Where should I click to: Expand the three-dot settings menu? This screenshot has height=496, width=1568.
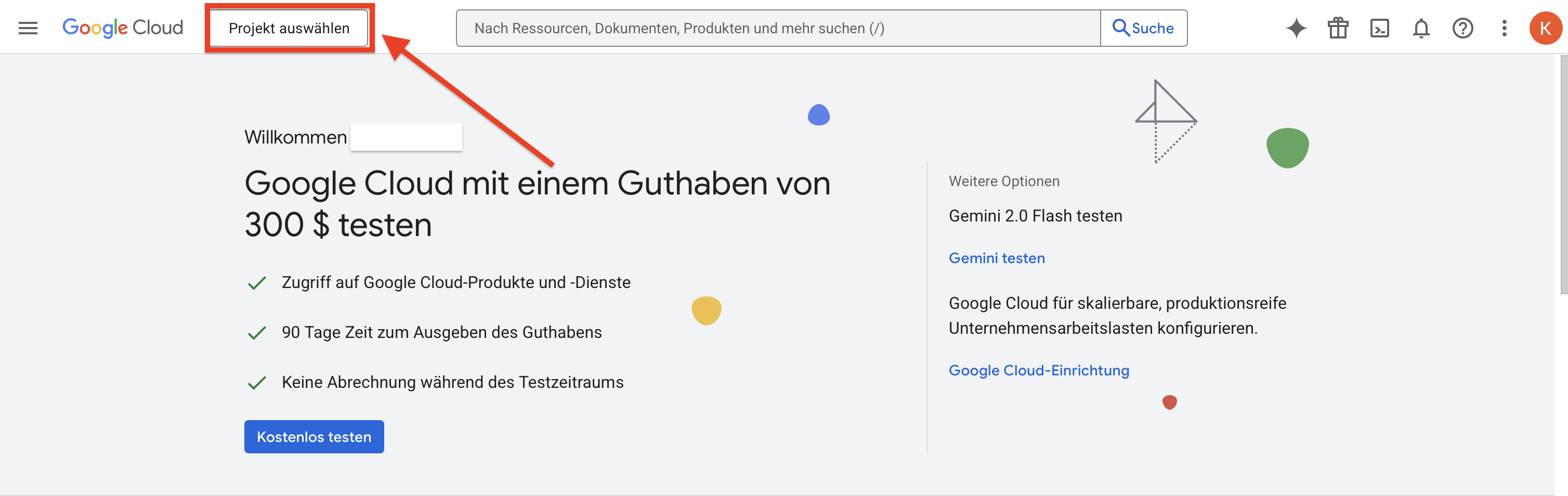[x=1504, y=28]
